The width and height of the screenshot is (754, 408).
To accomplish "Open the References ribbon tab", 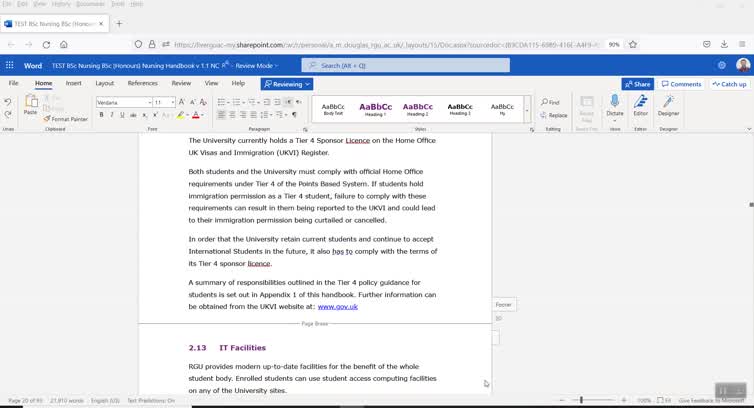I will coord(142,84).
